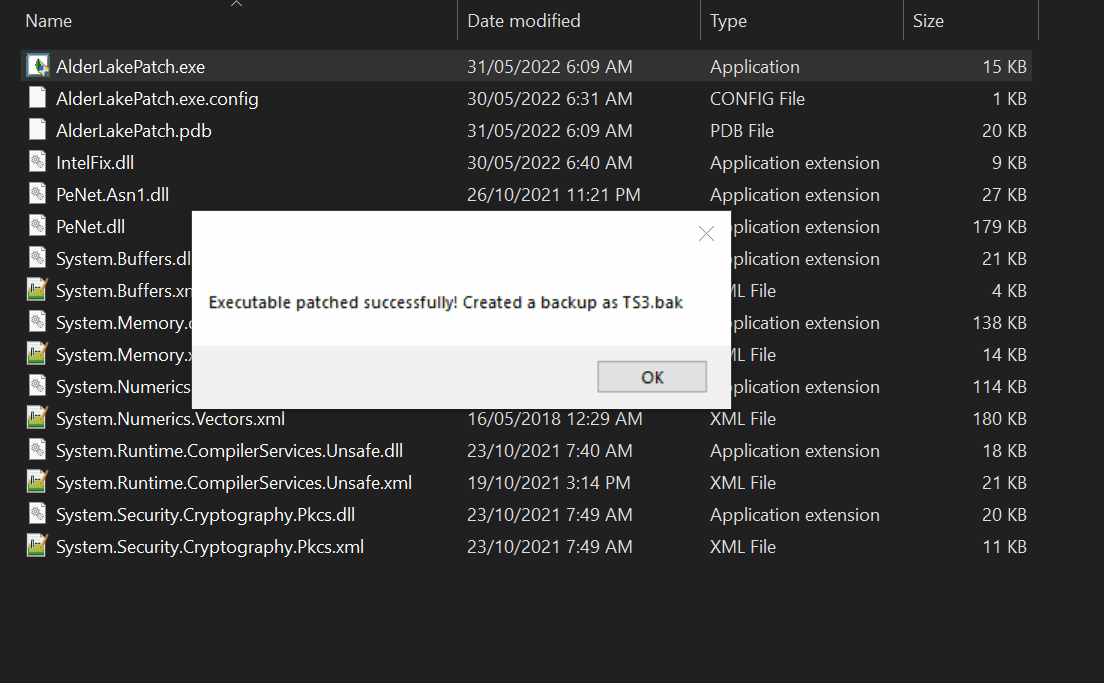Sort files by the Date modified column

523,21
